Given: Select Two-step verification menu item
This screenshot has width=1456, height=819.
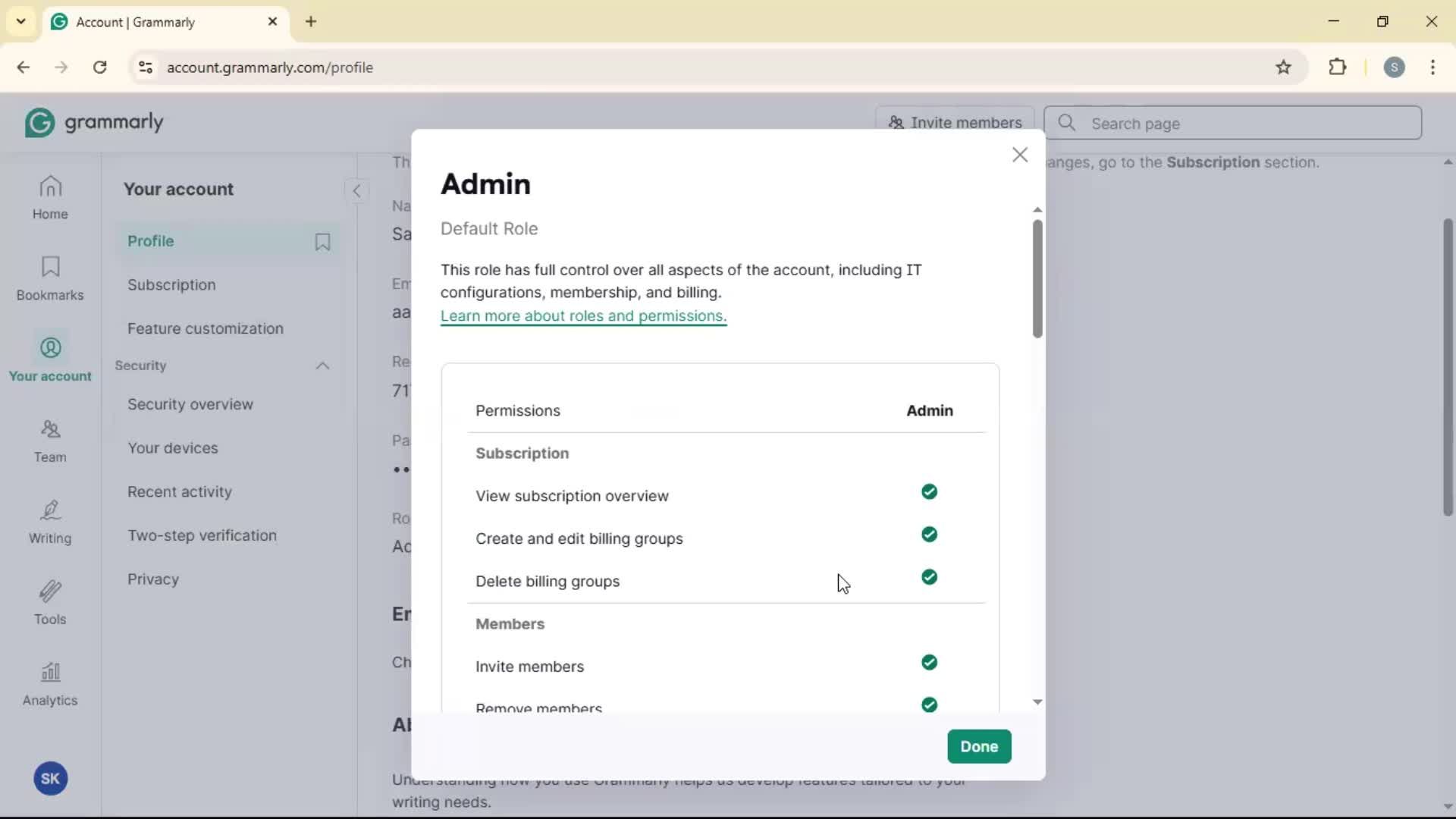Looking at the screenshot, I should point(202,535).
